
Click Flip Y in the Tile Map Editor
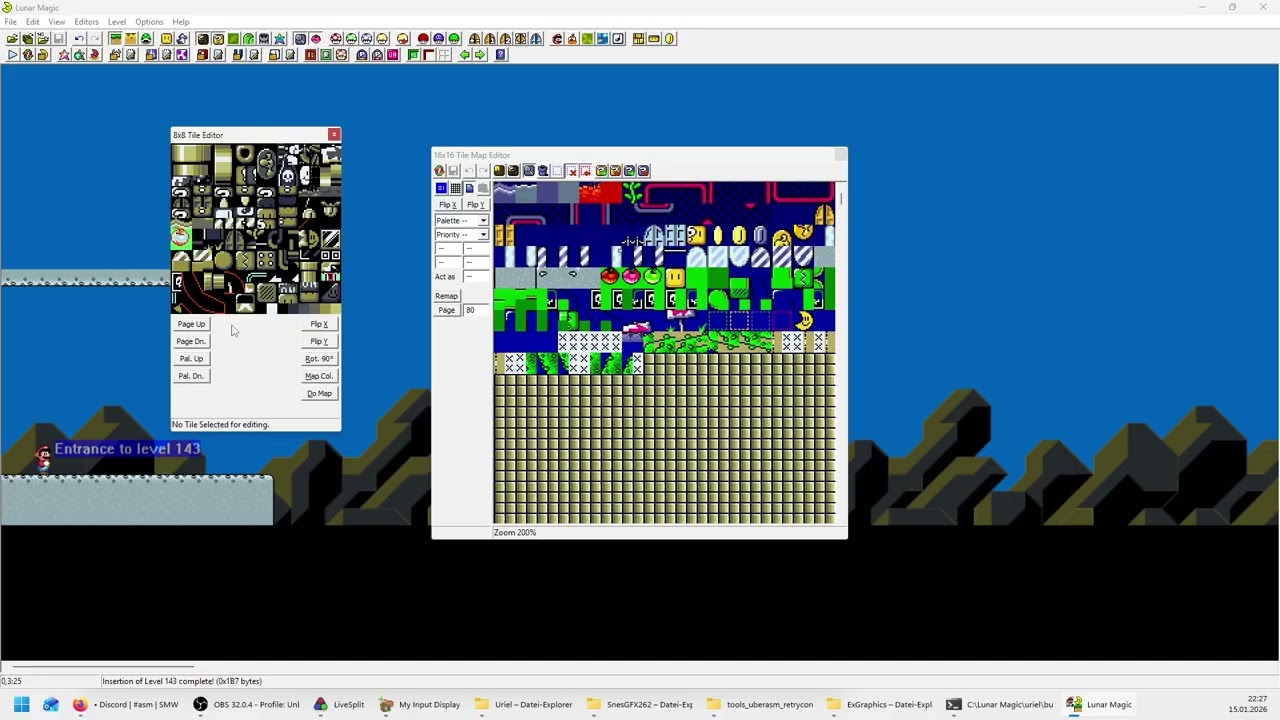[475, 204]
